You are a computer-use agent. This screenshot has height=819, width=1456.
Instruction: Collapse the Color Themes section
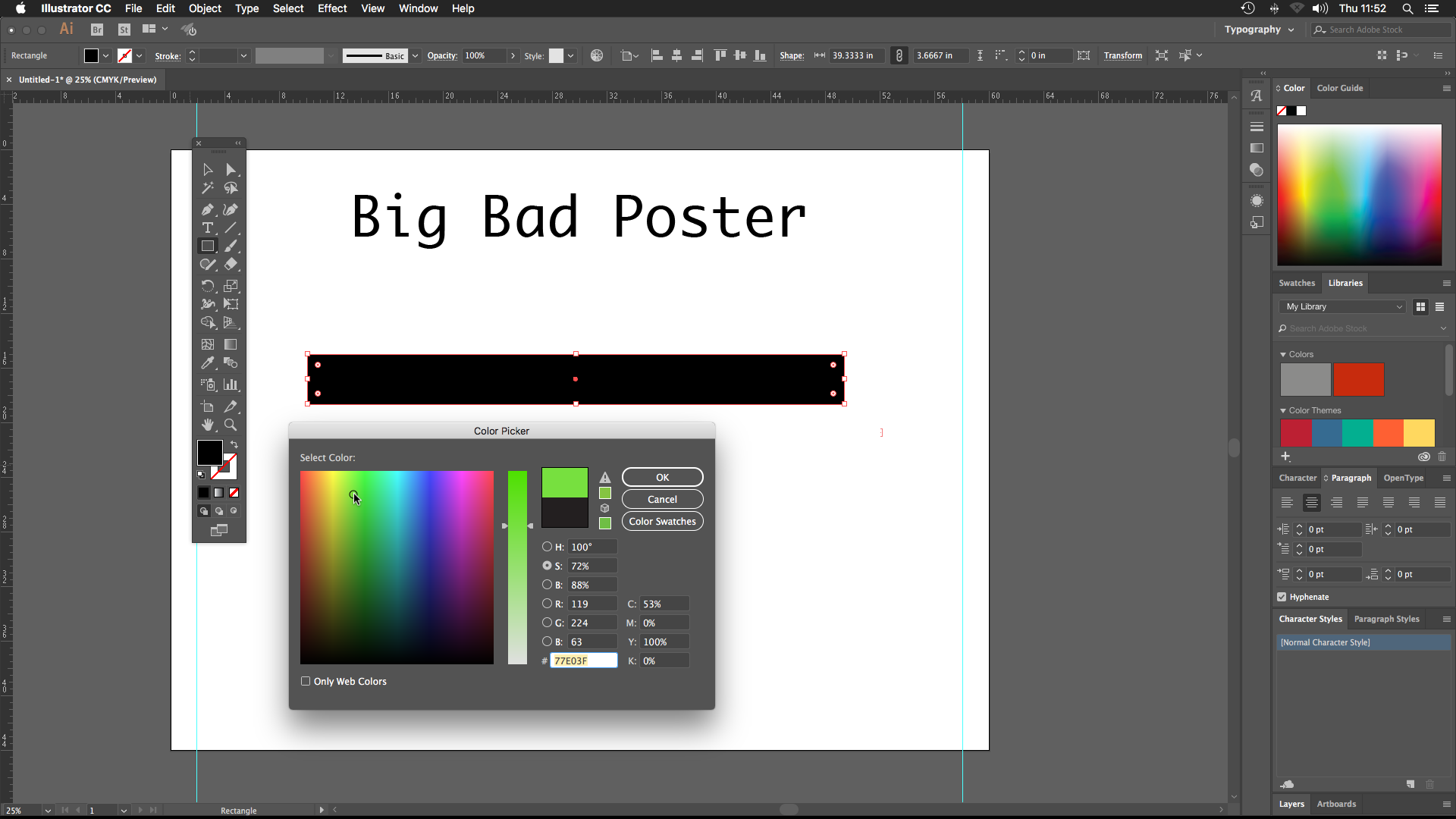point(1283,410)
